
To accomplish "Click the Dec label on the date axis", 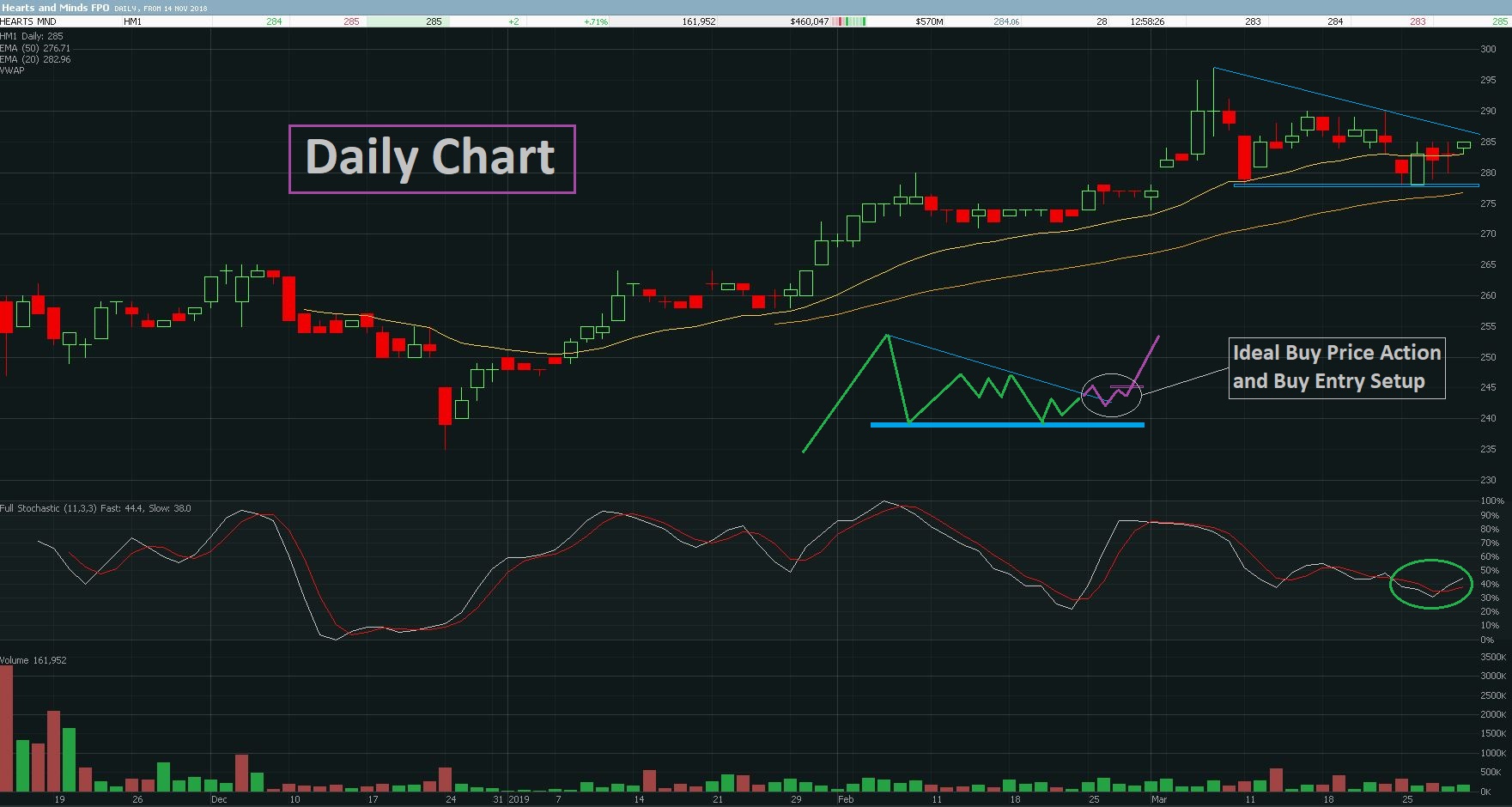I will [219, 799].
